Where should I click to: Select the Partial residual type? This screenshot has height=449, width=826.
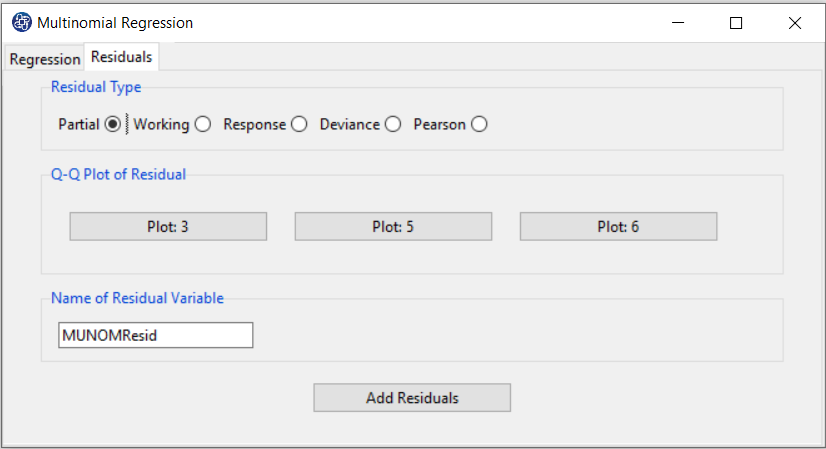point(112,124)
